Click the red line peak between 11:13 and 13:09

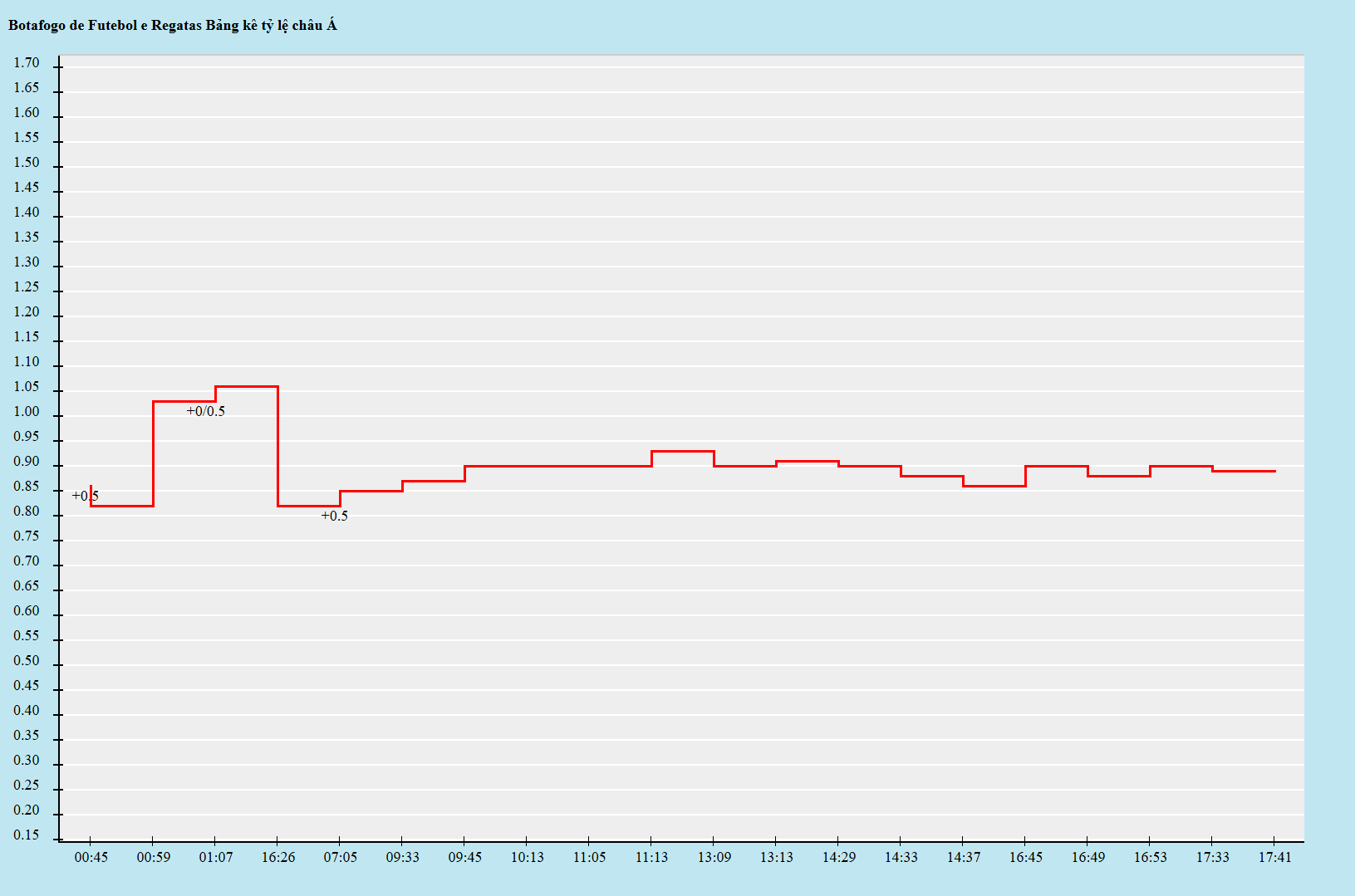coord(683,451)
